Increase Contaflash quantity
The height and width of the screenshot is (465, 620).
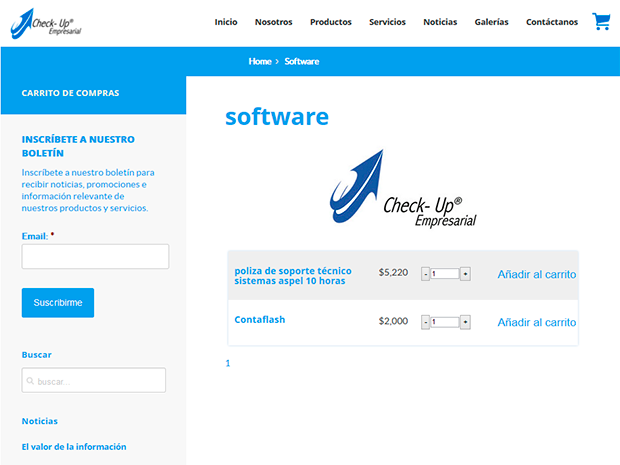click(x=465, y=322)
